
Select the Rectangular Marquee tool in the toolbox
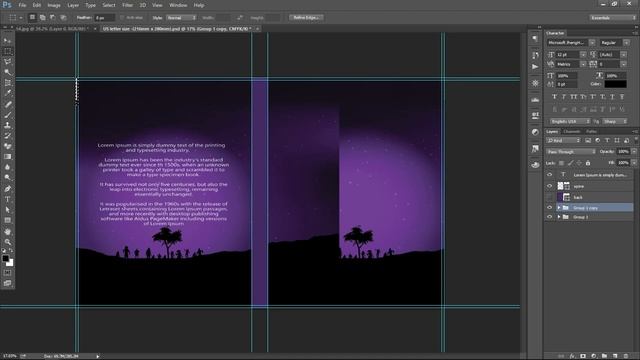[x=7, y=51]
